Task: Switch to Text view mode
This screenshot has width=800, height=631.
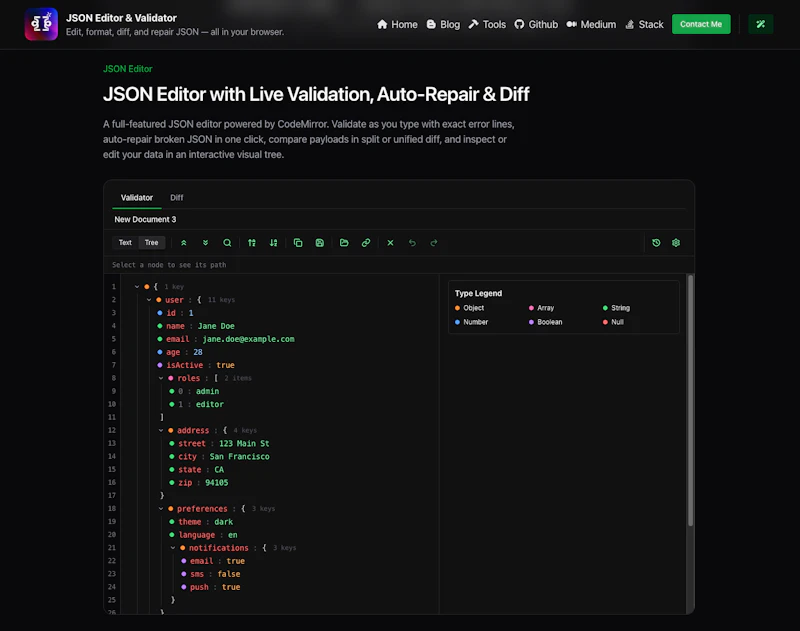Action: (x=125, y=243)
